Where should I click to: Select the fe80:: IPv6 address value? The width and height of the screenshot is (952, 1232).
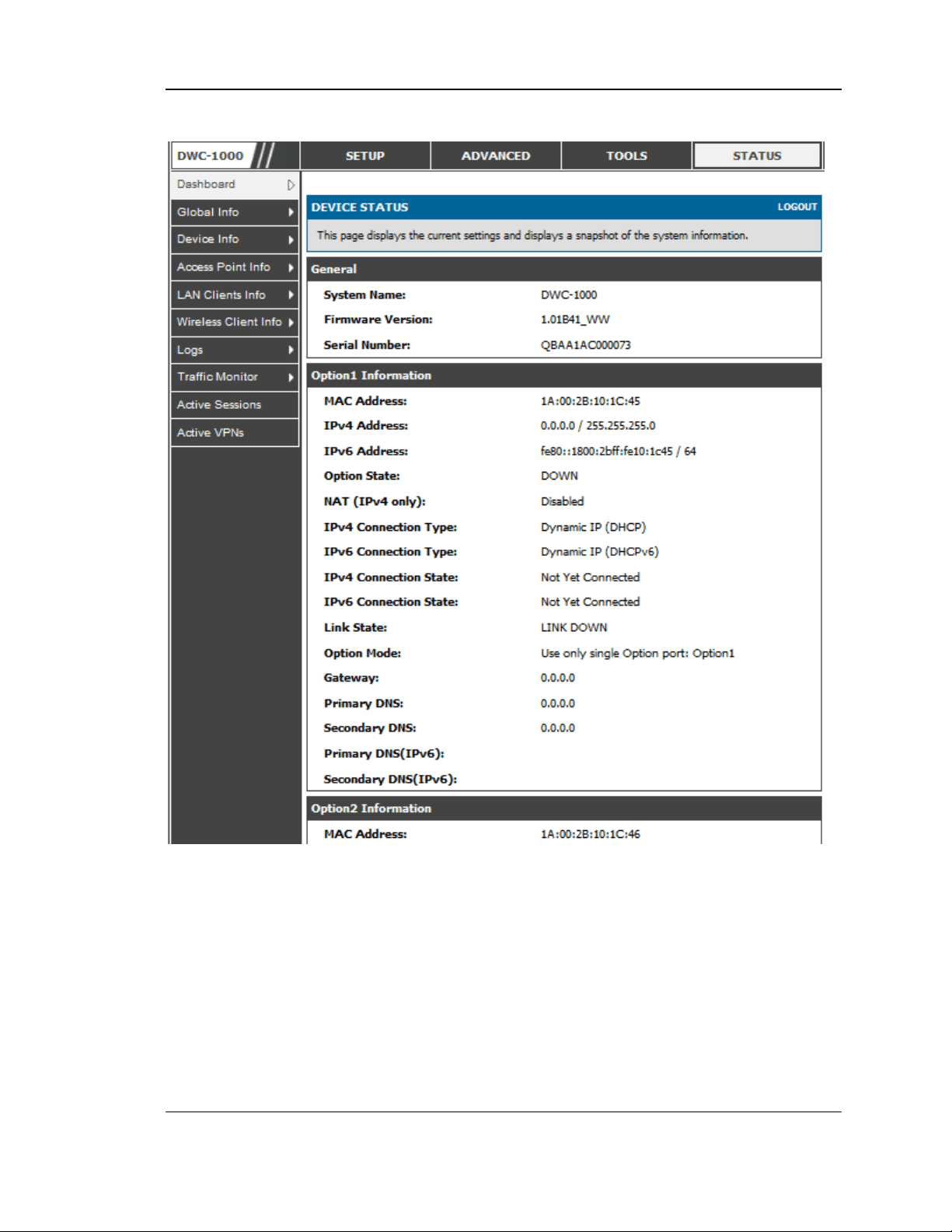tap(619, 452)
